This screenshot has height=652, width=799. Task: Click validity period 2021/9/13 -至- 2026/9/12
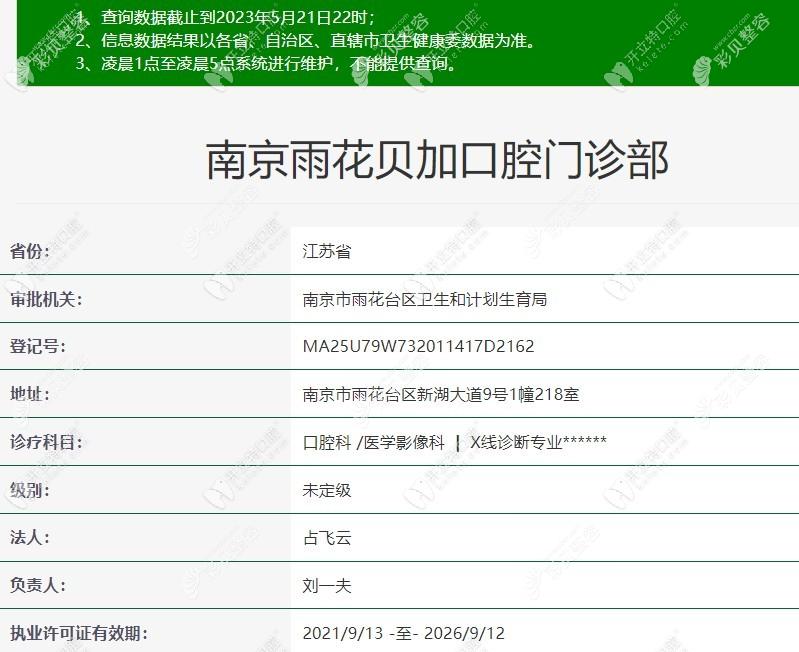[x=404, y=633]
